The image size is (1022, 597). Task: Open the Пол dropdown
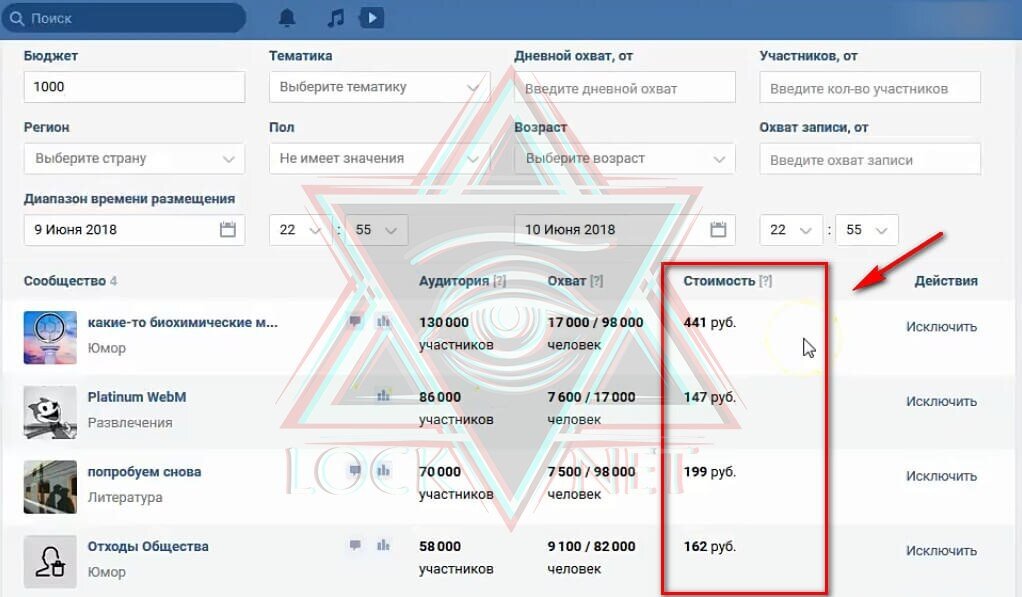tap(379, 158)
